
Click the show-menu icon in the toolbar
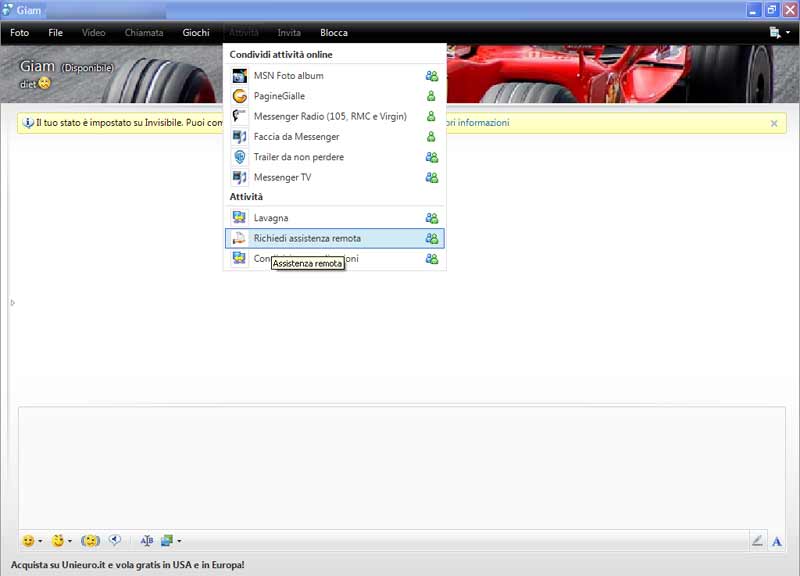(x=774, y=33)
